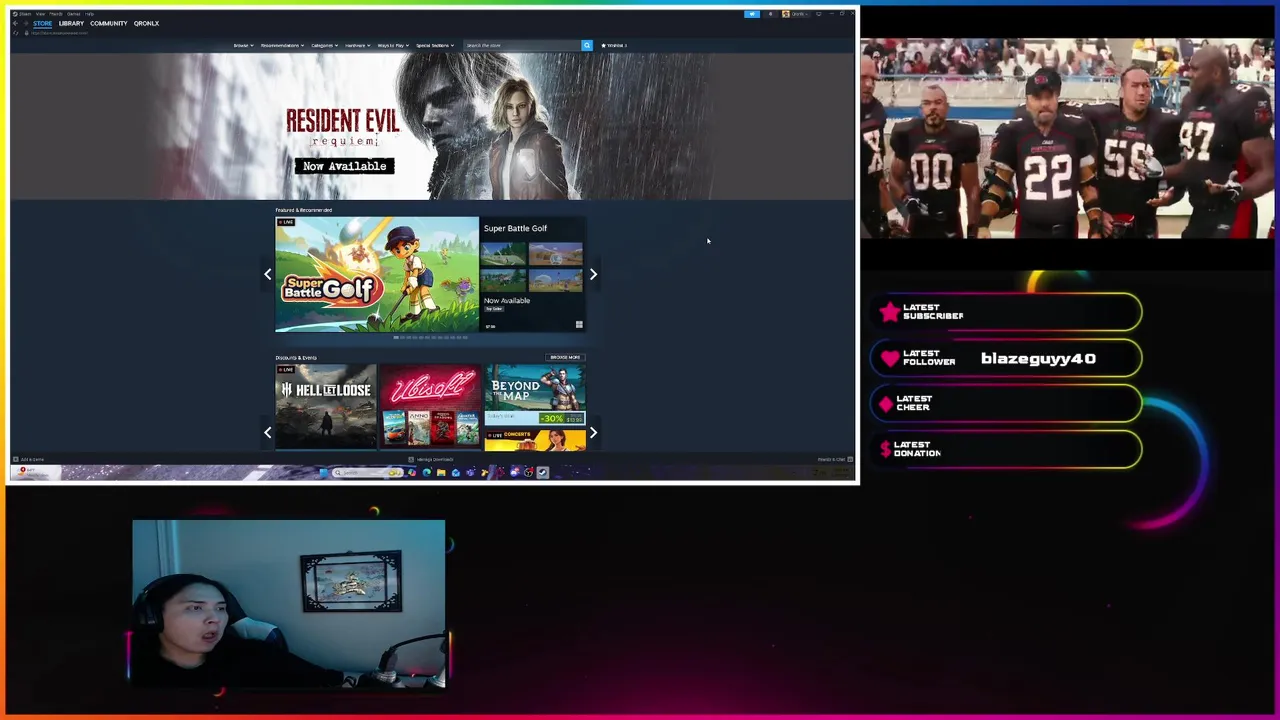Click the Windows platform icon on capsule
This screenshot has width=1280, height=720.
click(579, 324)
